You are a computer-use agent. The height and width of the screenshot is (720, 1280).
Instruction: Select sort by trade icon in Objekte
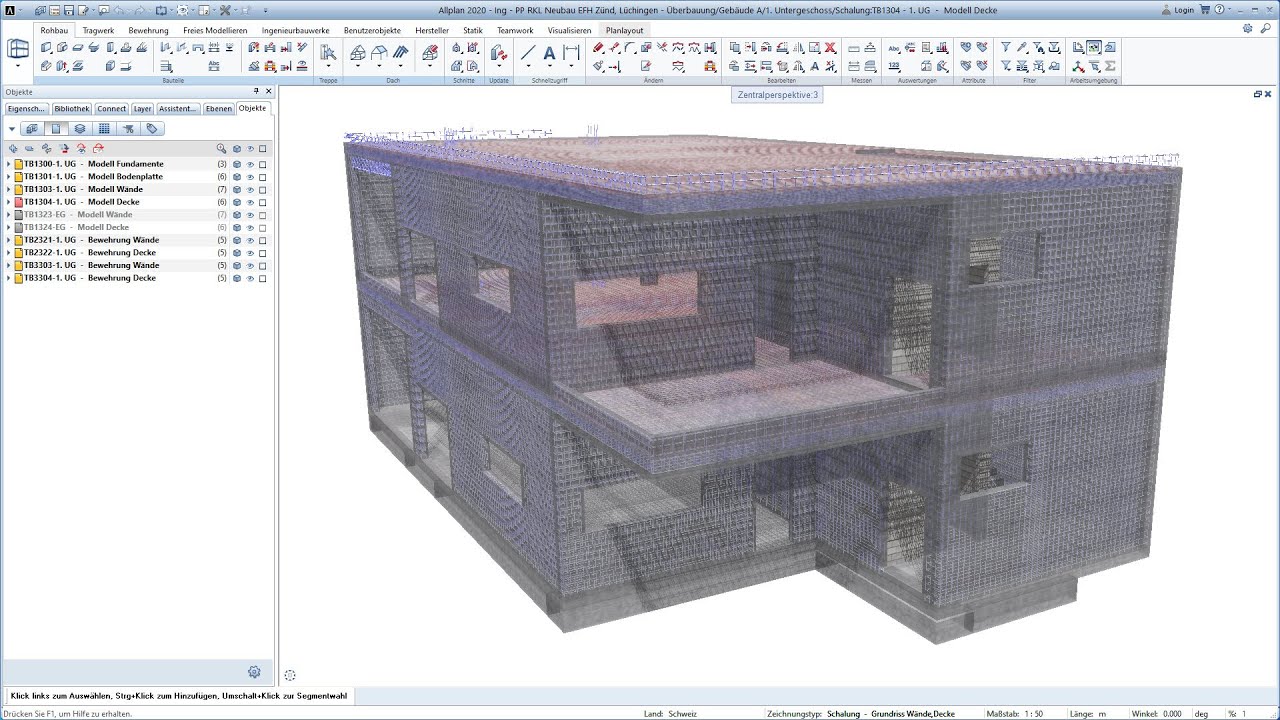click(128, 129)
